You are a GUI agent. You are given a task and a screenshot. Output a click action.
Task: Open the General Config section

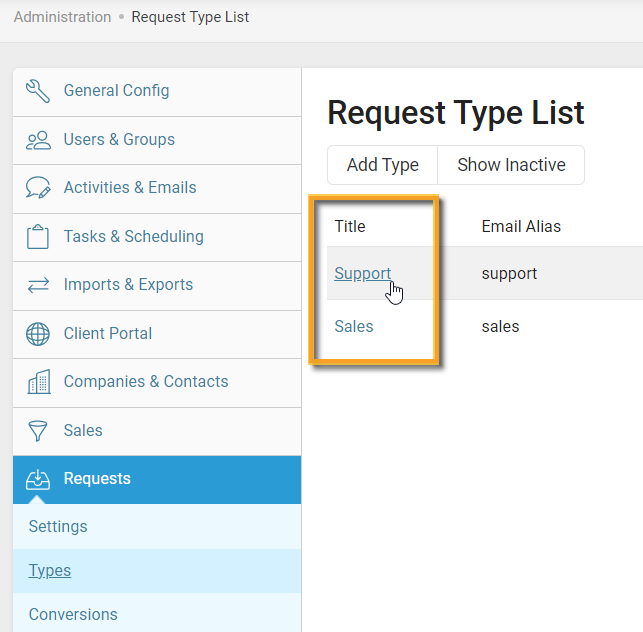click(116, 91)
